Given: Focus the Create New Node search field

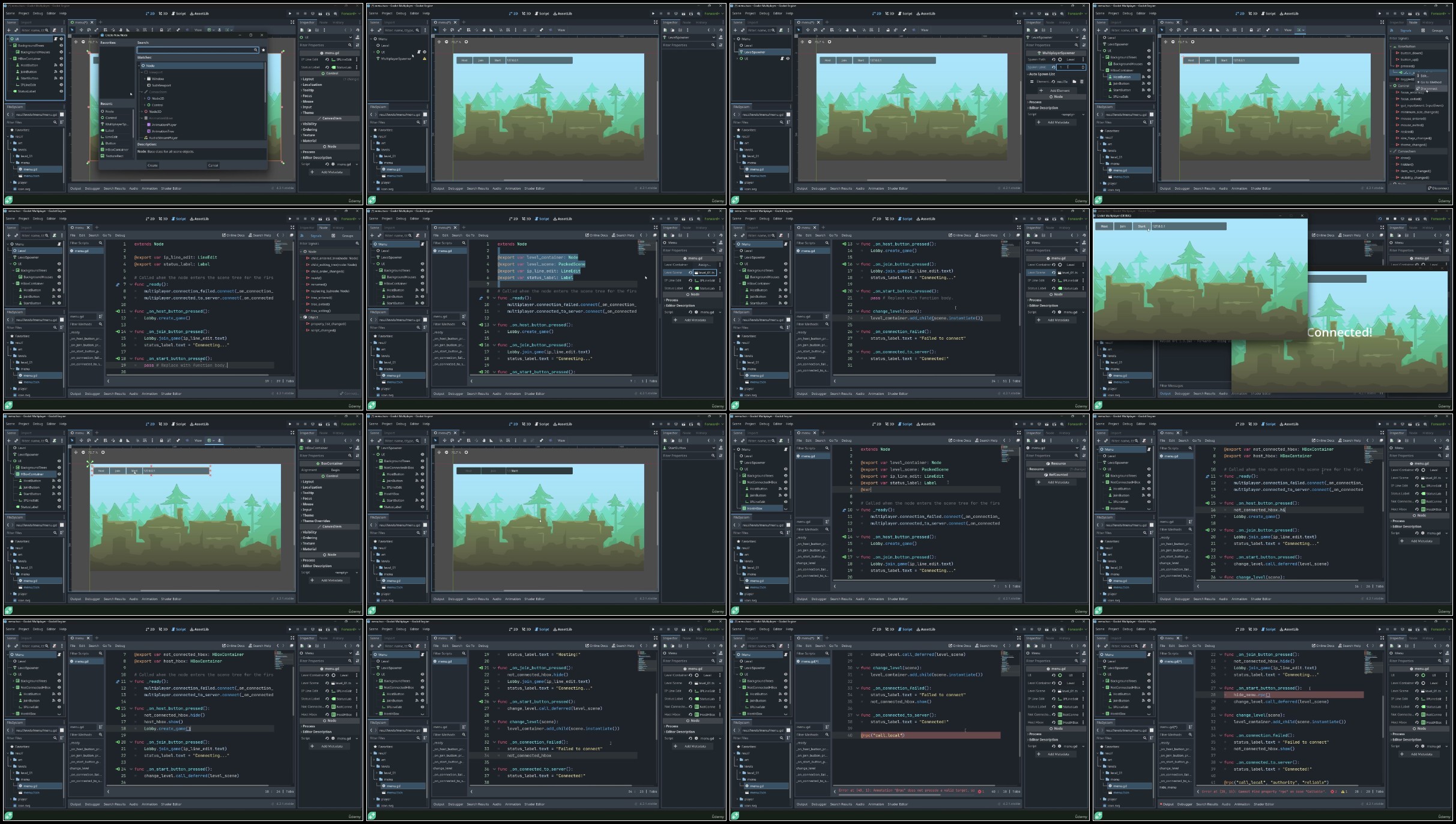Looking at the screenshot, I should pos(198,50).
